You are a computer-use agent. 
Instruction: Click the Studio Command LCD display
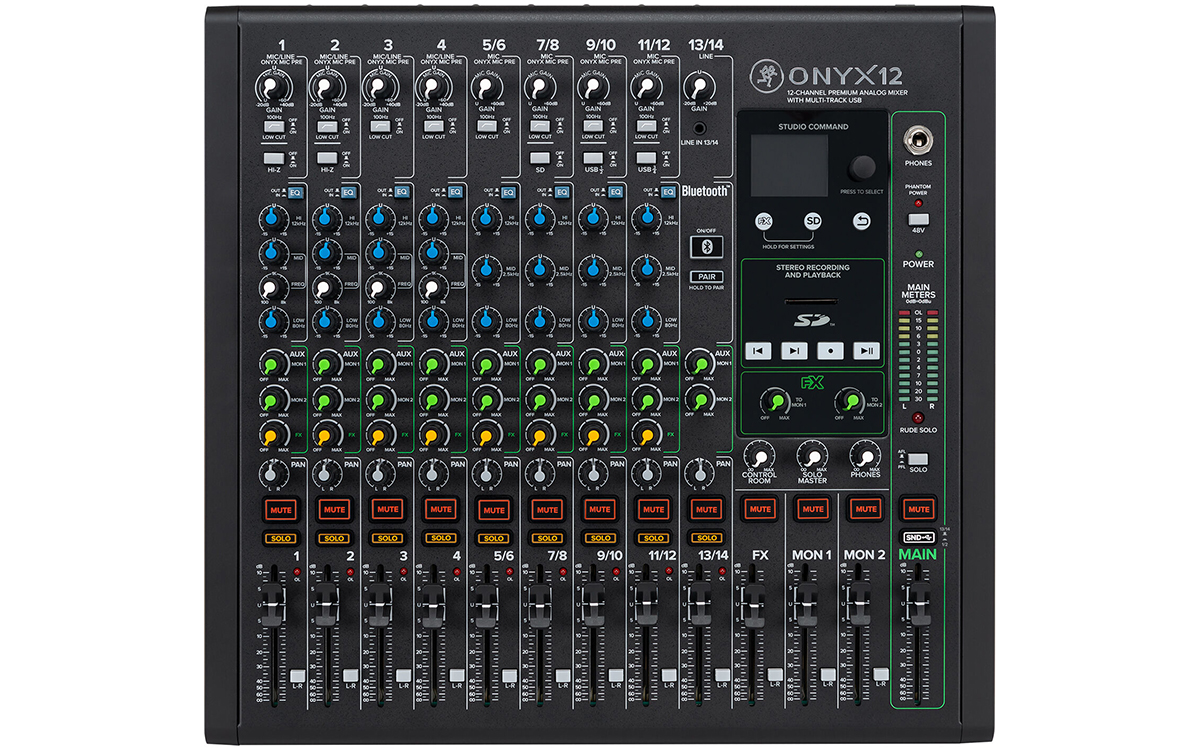point(789,165)
